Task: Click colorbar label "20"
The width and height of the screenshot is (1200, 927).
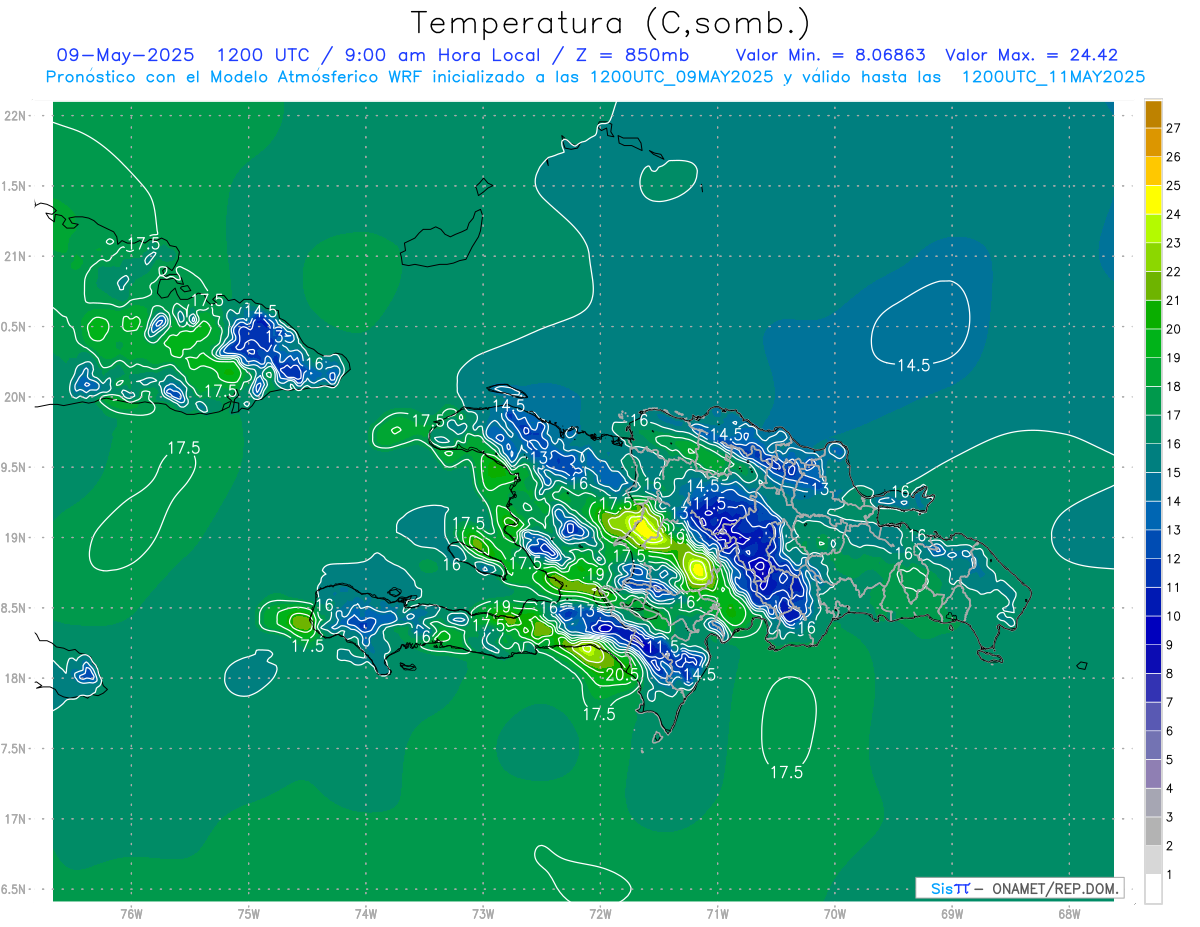Action: (1173, 329)
